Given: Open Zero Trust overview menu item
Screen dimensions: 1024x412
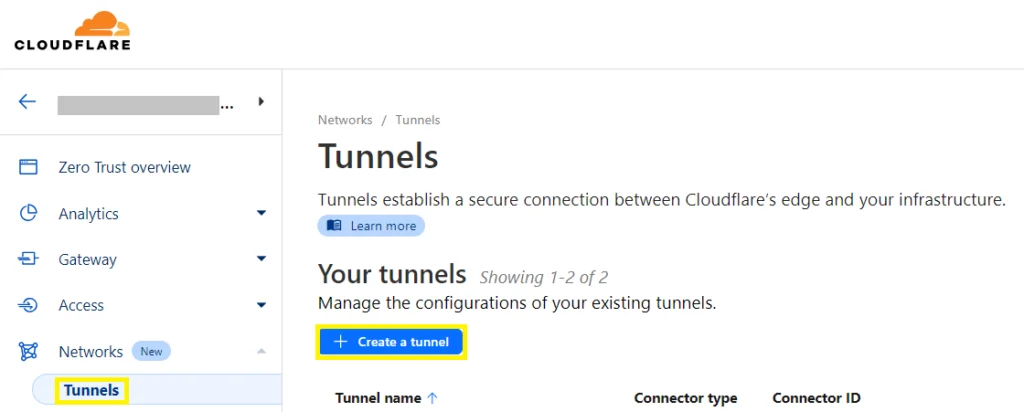Looking at the screenshot, I should pyautogui.click(x=125, y=167).
